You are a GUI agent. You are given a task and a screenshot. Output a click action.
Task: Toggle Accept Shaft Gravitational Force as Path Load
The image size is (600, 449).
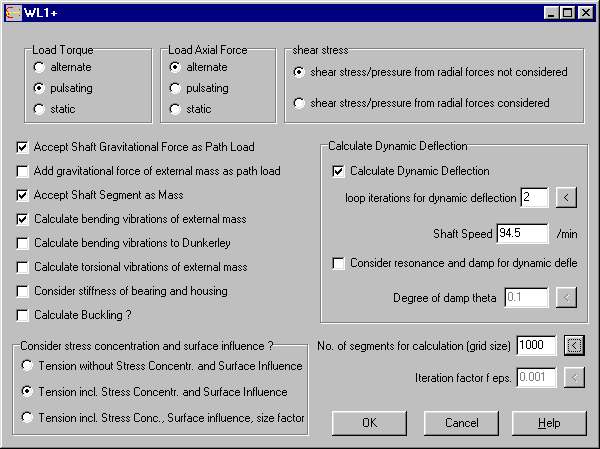point(23,147)
